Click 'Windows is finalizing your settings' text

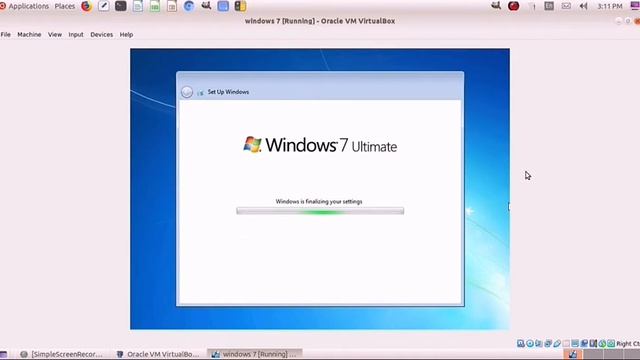coord(319,201)
